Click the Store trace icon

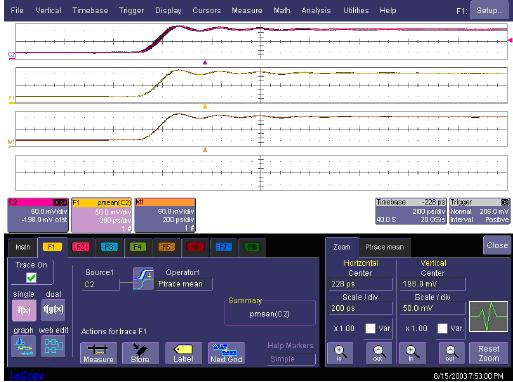[x=140, y=353]
